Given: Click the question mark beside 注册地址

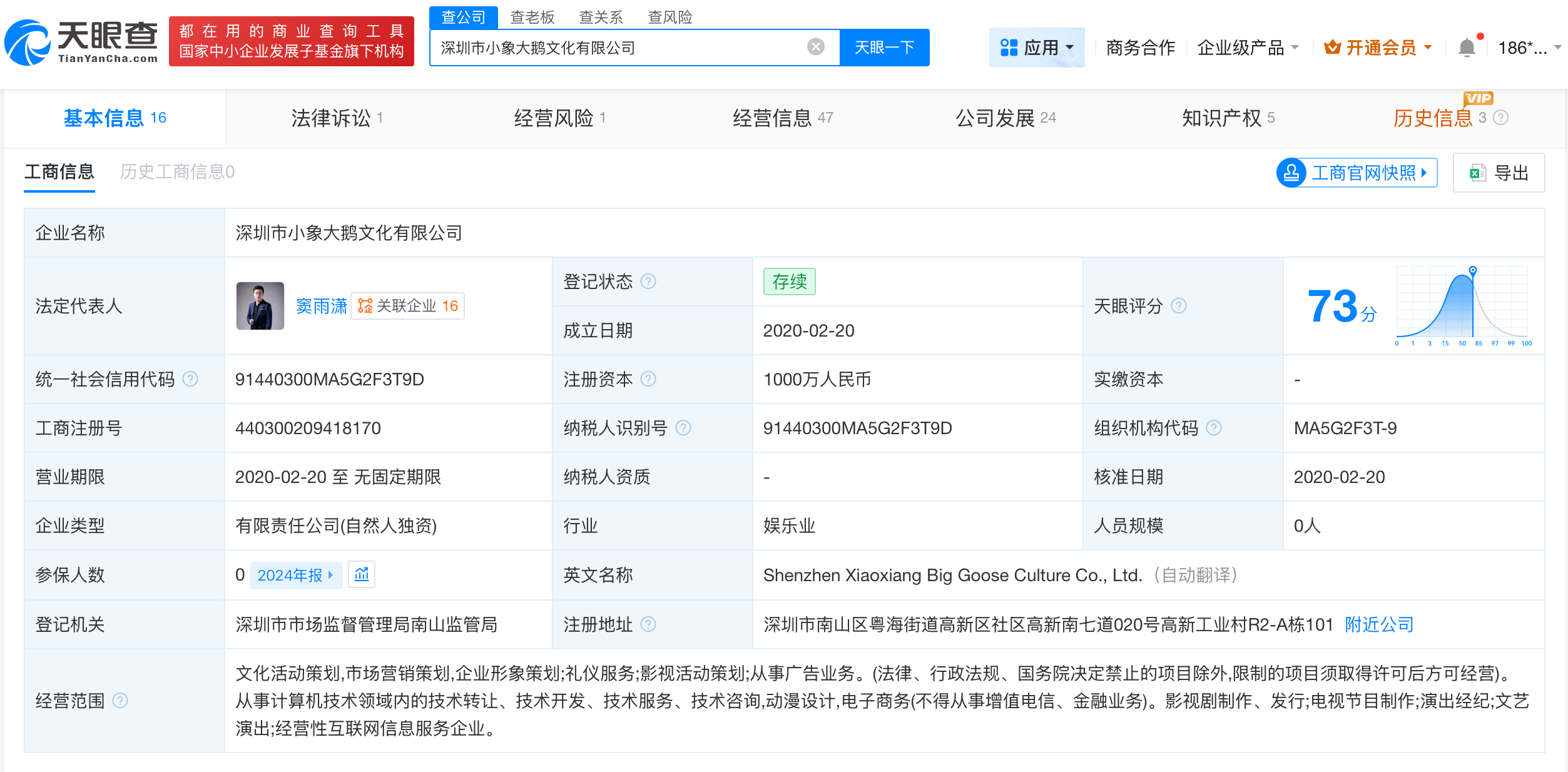Looking at the screenshot, I should (x=649, y=624).
